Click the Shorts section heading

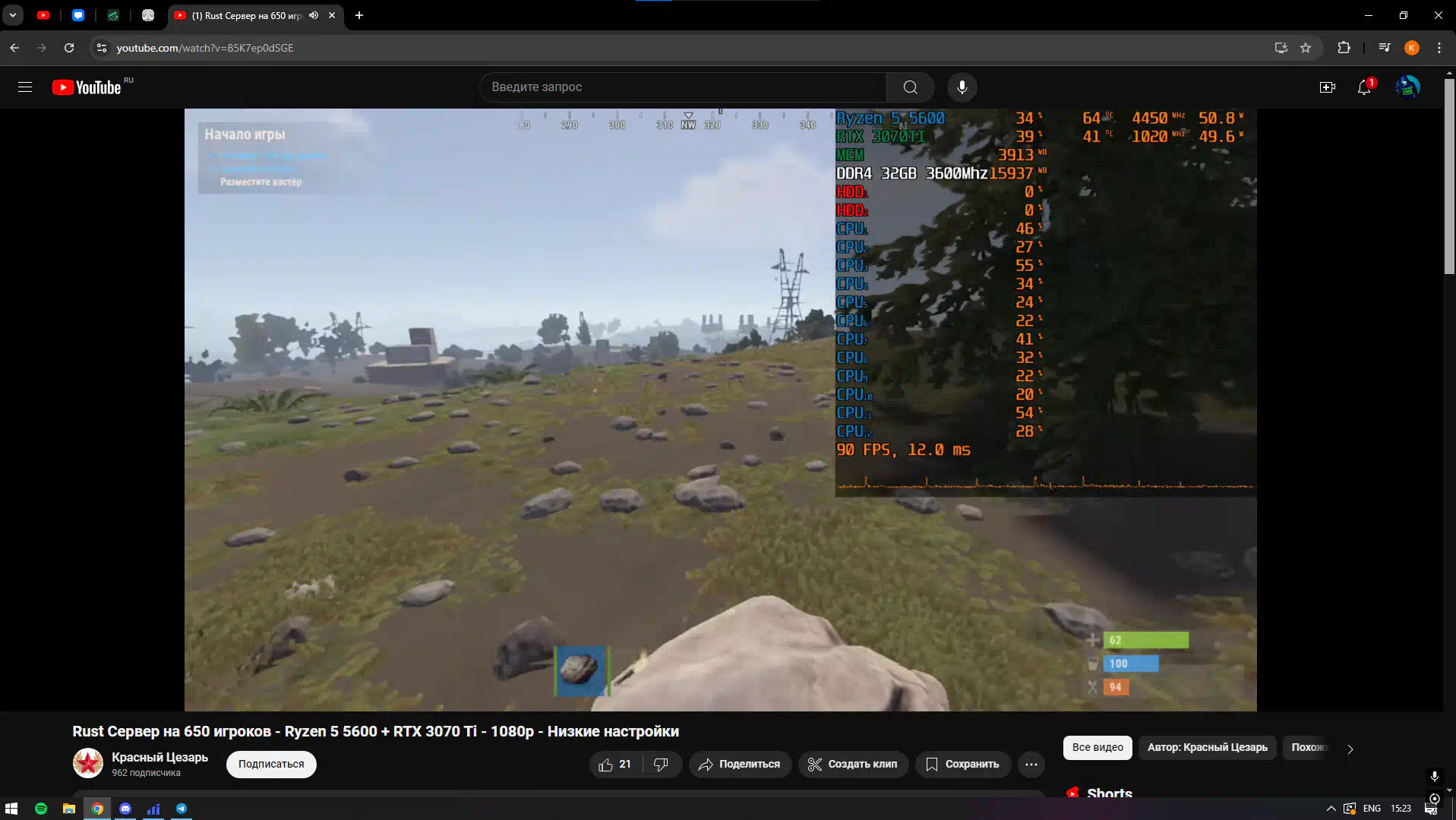[1110, 793]
